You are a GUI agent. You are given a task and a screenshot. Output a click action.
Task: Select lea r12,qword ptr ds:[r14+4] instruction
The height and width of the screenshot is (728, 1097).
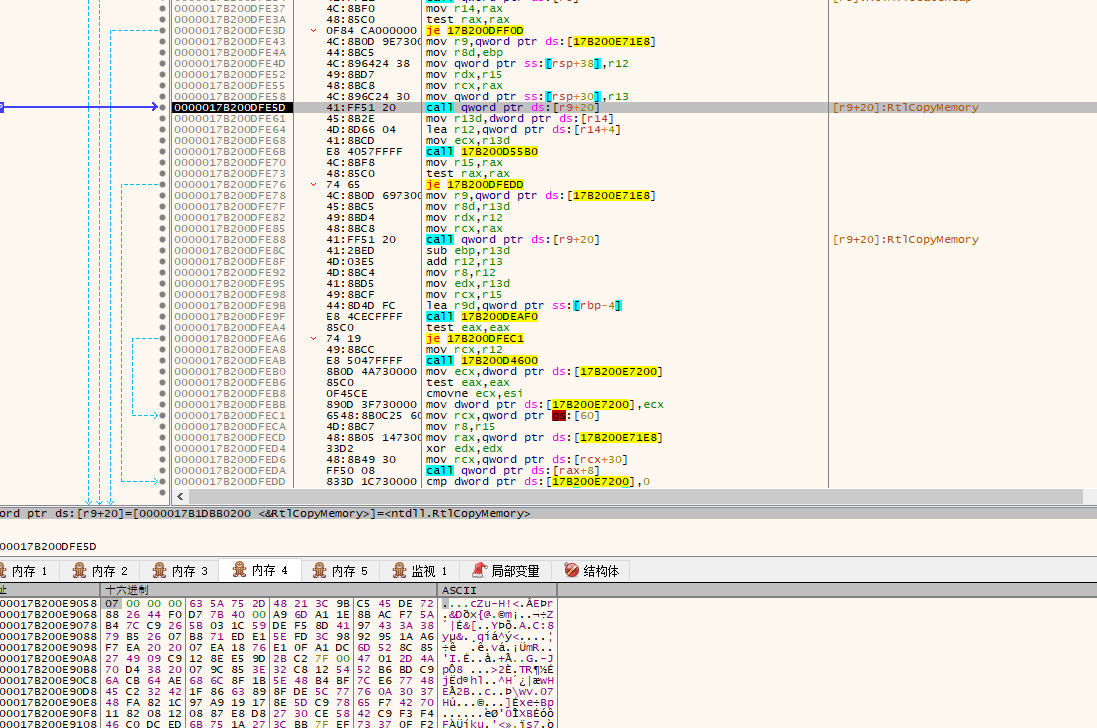tap(523, 129)
